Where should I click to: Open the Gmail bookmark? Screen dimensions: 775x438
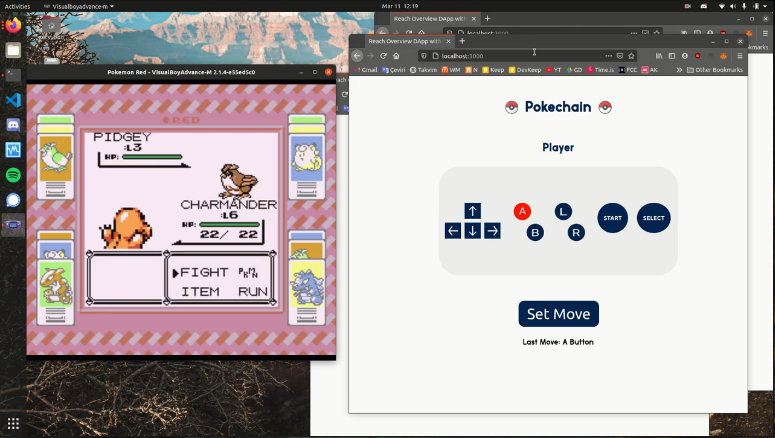[365, 70]
